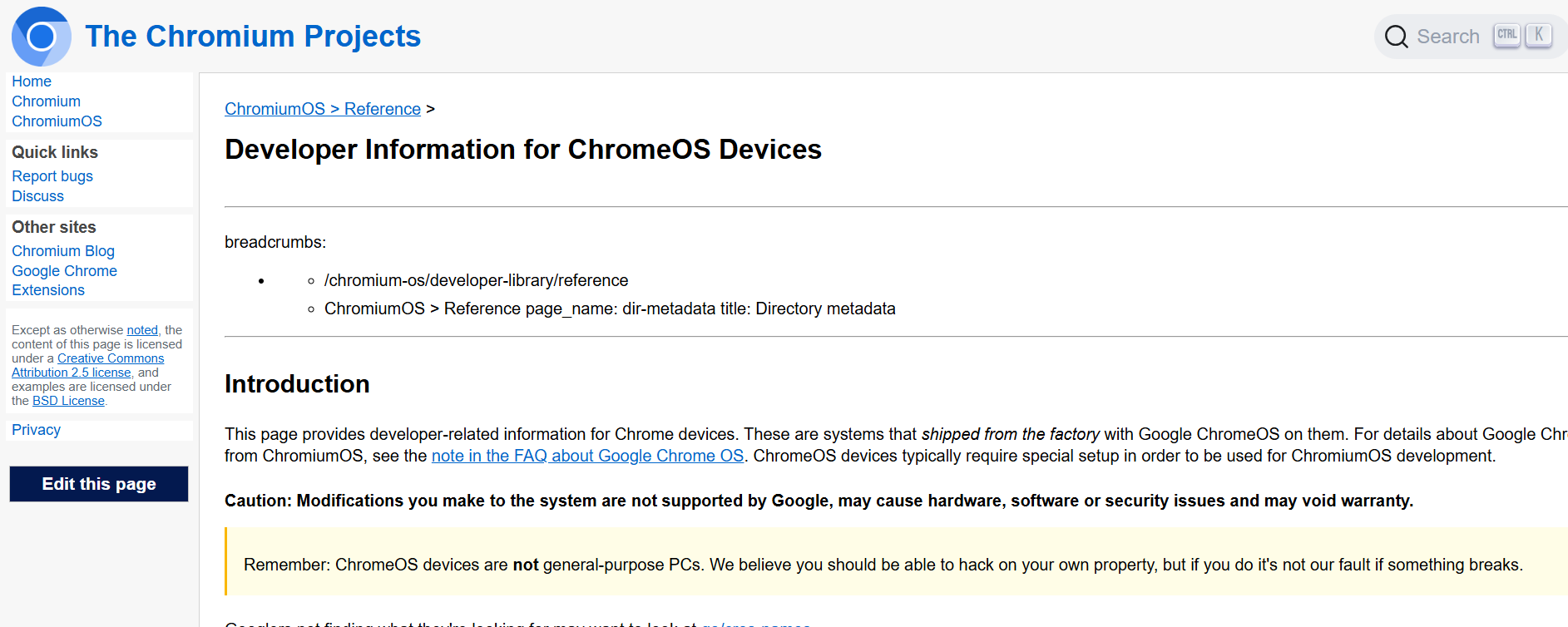Open the Discuss quick link
This screenshot has width=1568, height=627.
37,196
